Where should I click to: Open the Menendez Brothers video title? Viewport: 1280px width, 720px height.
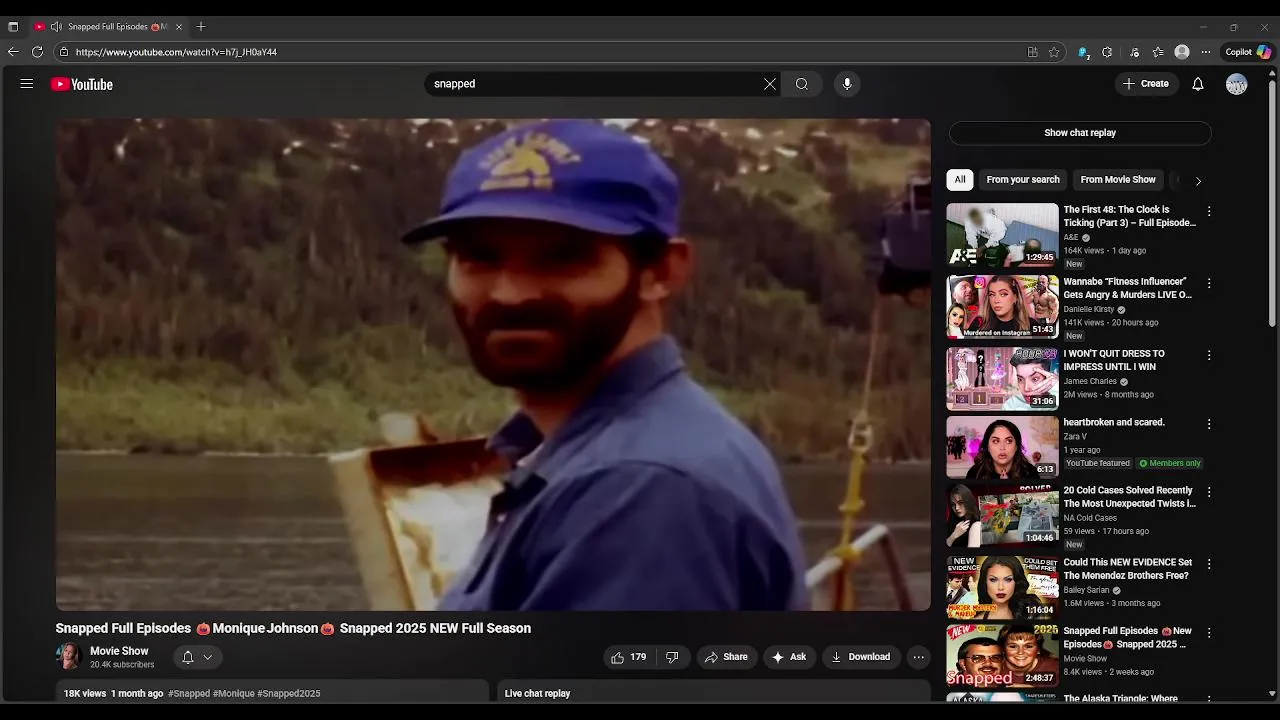[1128, 569]
